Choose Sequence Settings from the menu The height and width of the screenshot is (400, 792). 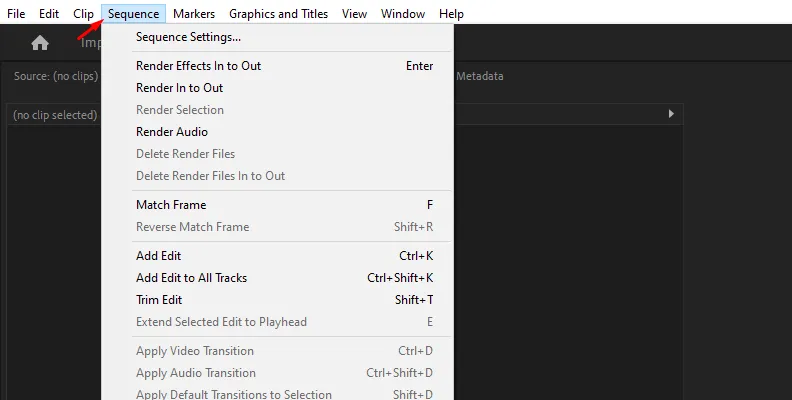(188, 37)
